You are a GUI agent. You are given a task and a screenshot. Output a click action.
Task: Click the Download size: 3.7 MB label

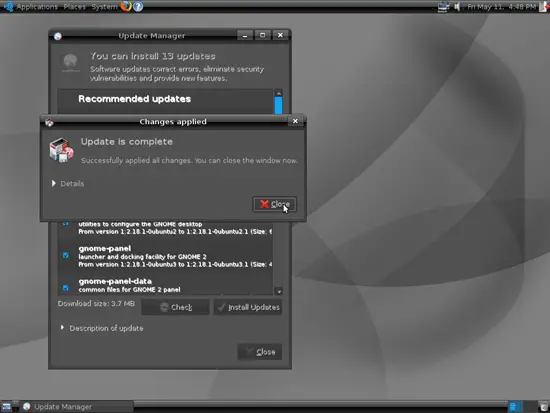[96, 304]
